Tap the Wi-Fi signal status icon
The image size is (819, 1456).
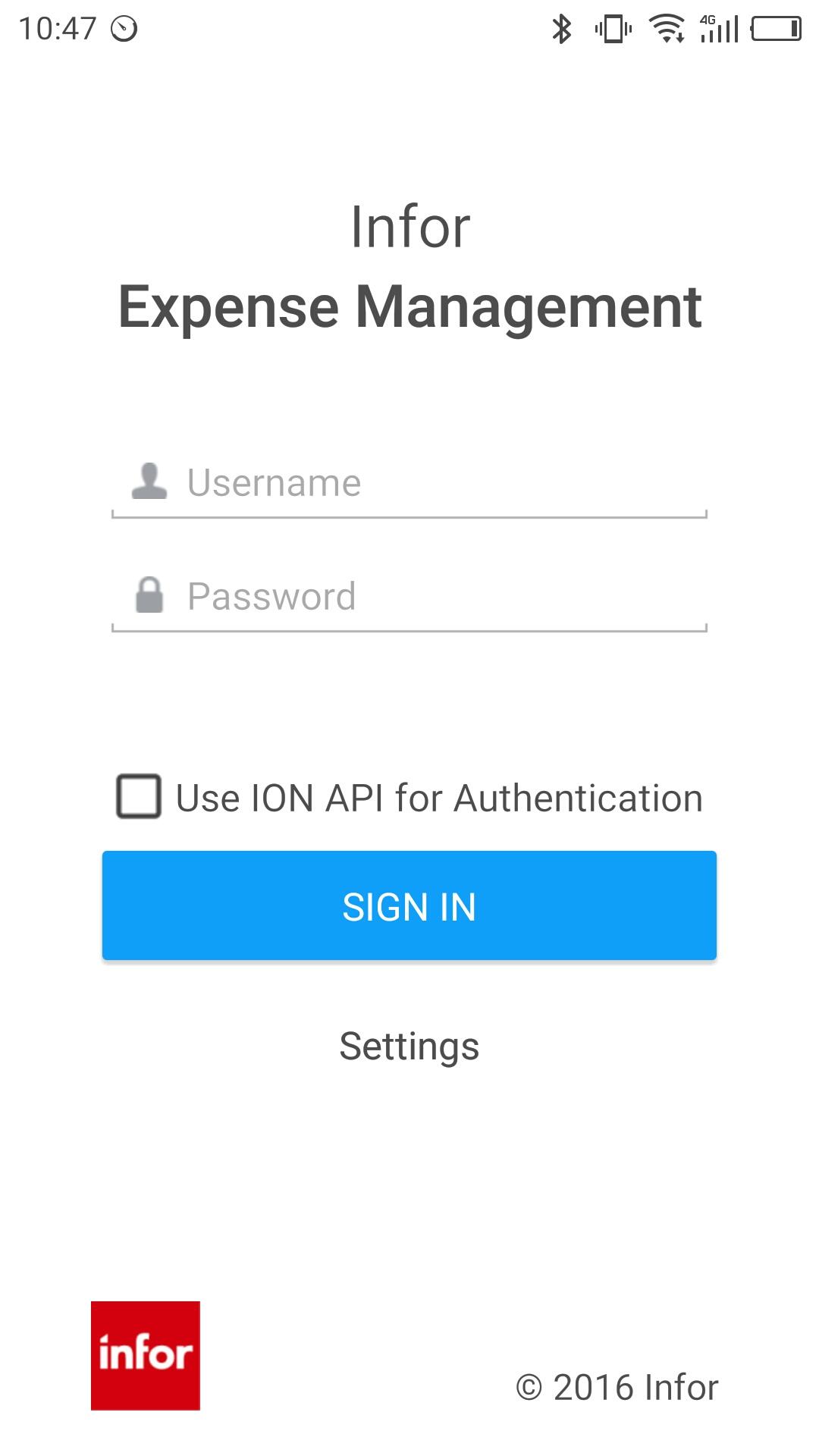(667, 29)
